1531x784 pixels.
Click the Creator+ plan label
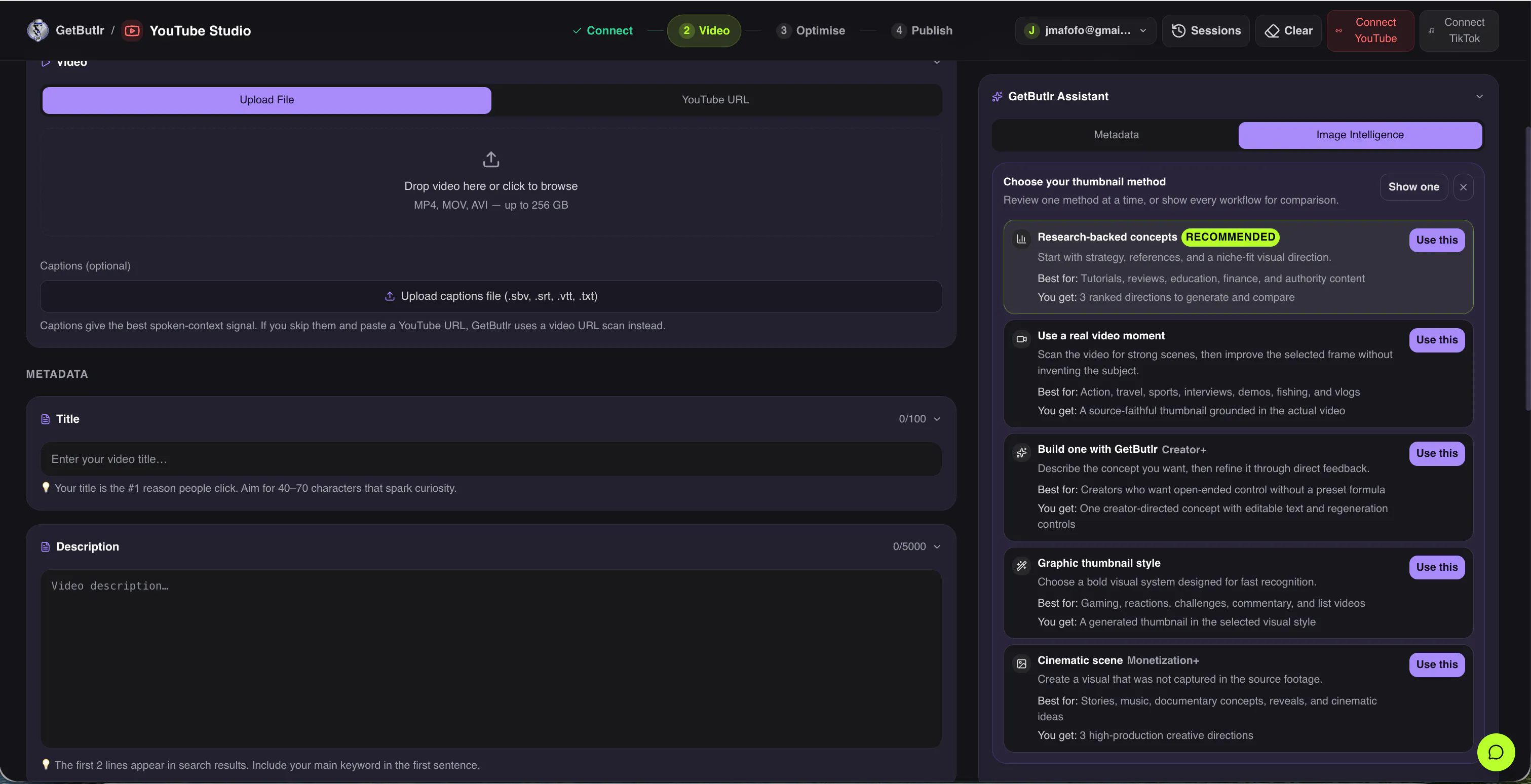pos(1184,450)
